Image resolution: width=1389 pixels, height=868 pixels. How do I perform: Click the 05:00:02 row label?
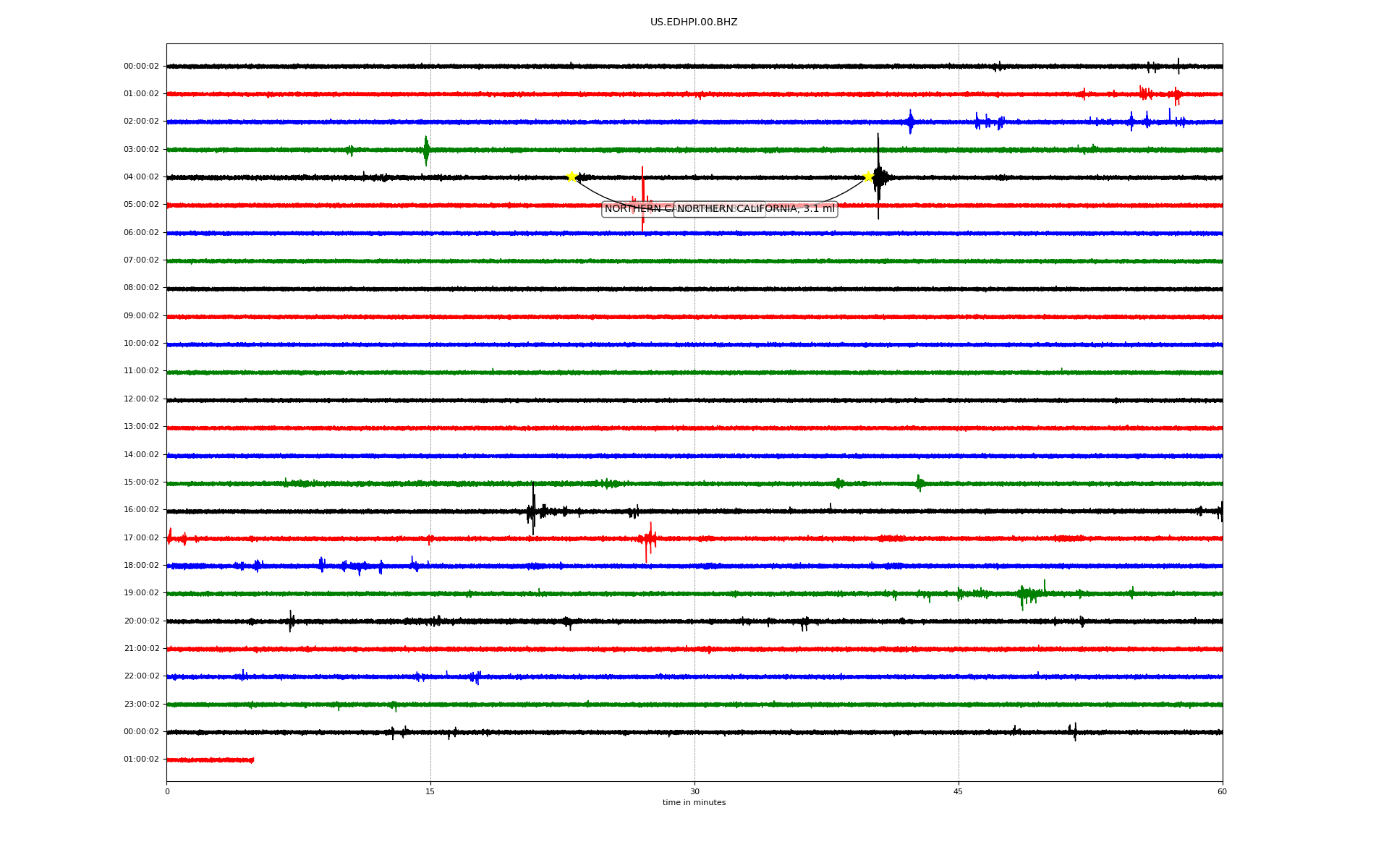(x=141, y=205)
